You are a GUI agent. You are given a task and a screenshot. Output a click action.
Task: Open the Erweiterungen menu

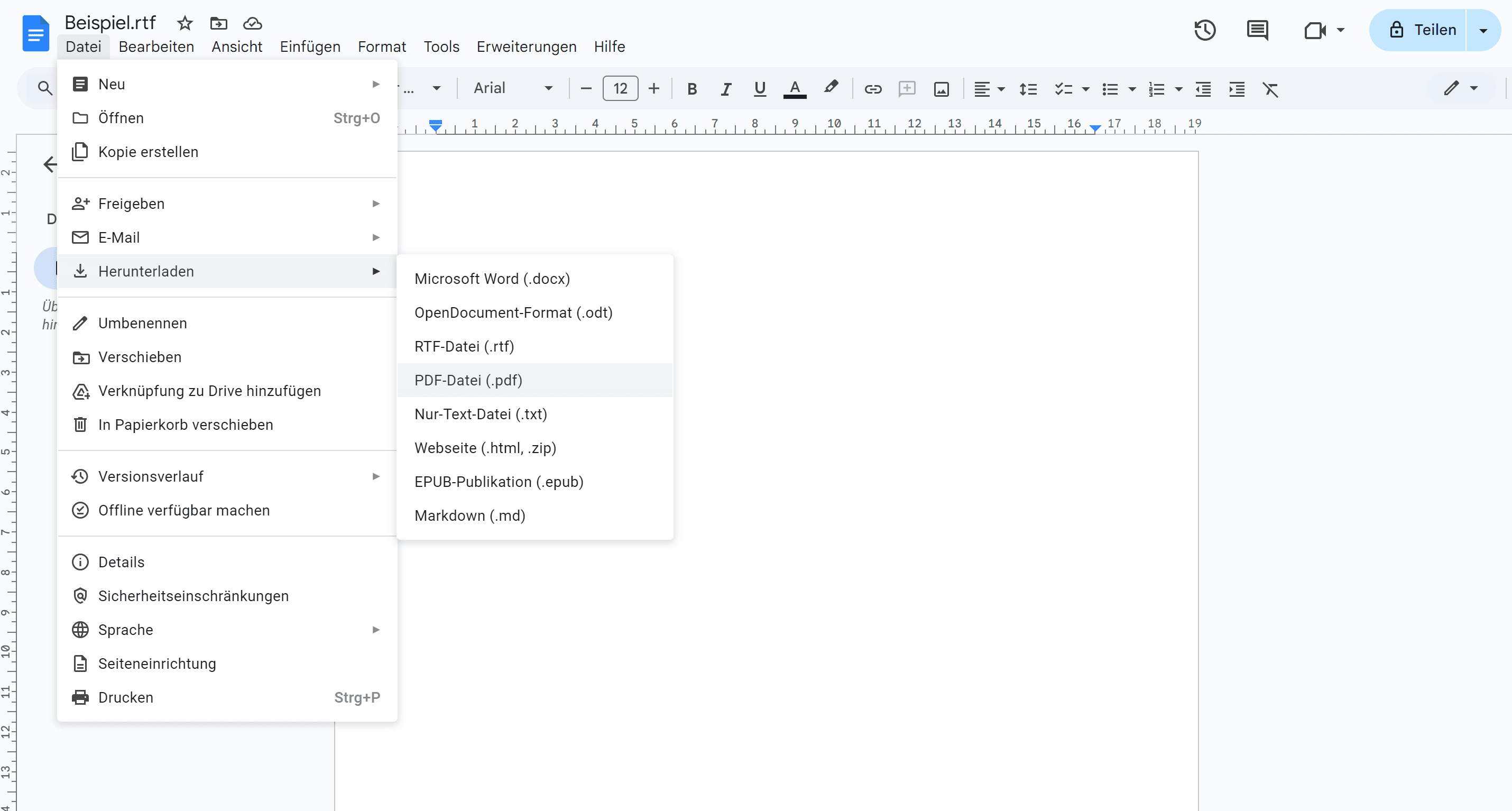click(x=526, y=47)
